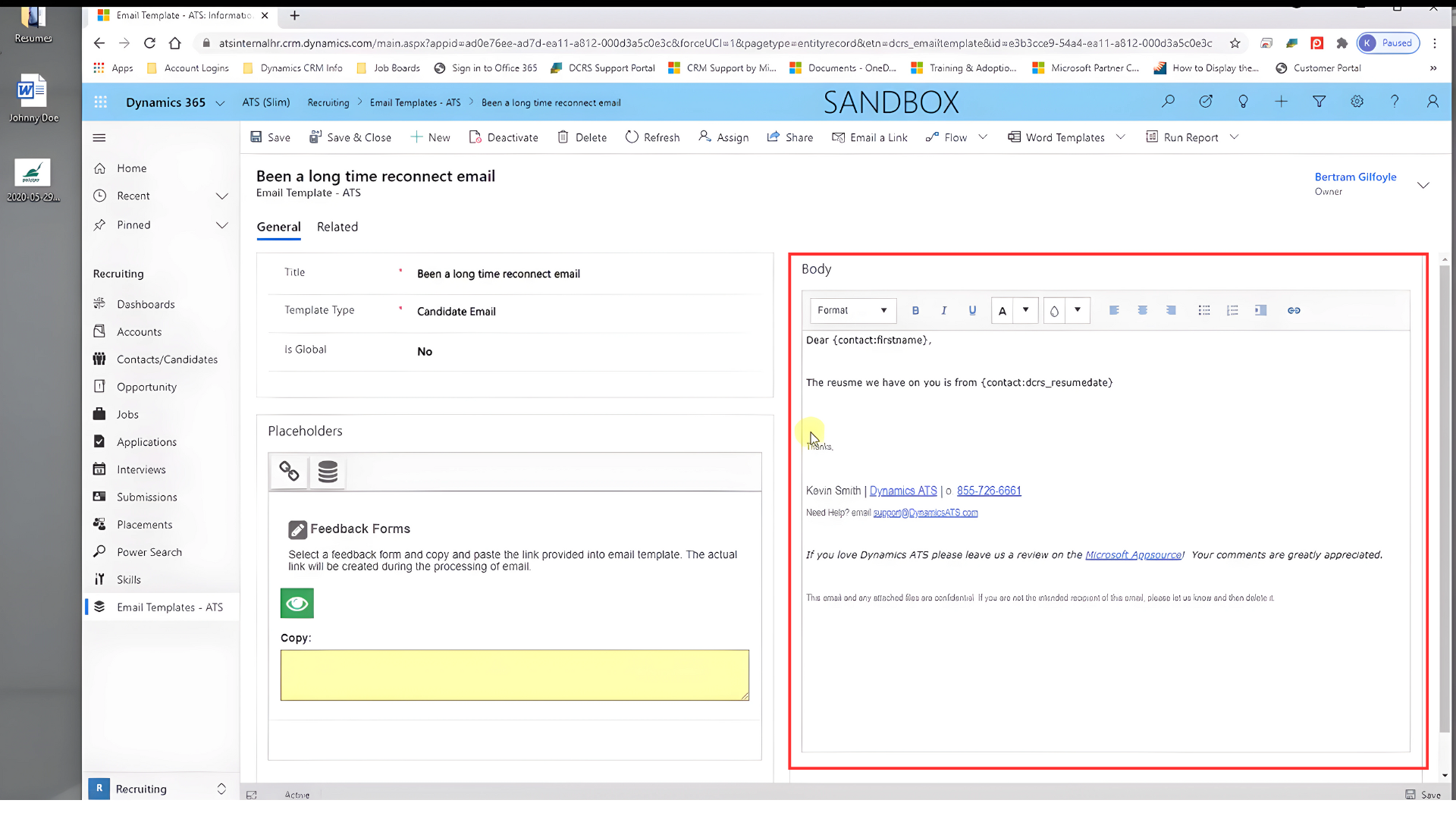The height and width of the screenshot is (819, 1456).
Task: Open advanced find funnel icon
Action: (1319, 102)
